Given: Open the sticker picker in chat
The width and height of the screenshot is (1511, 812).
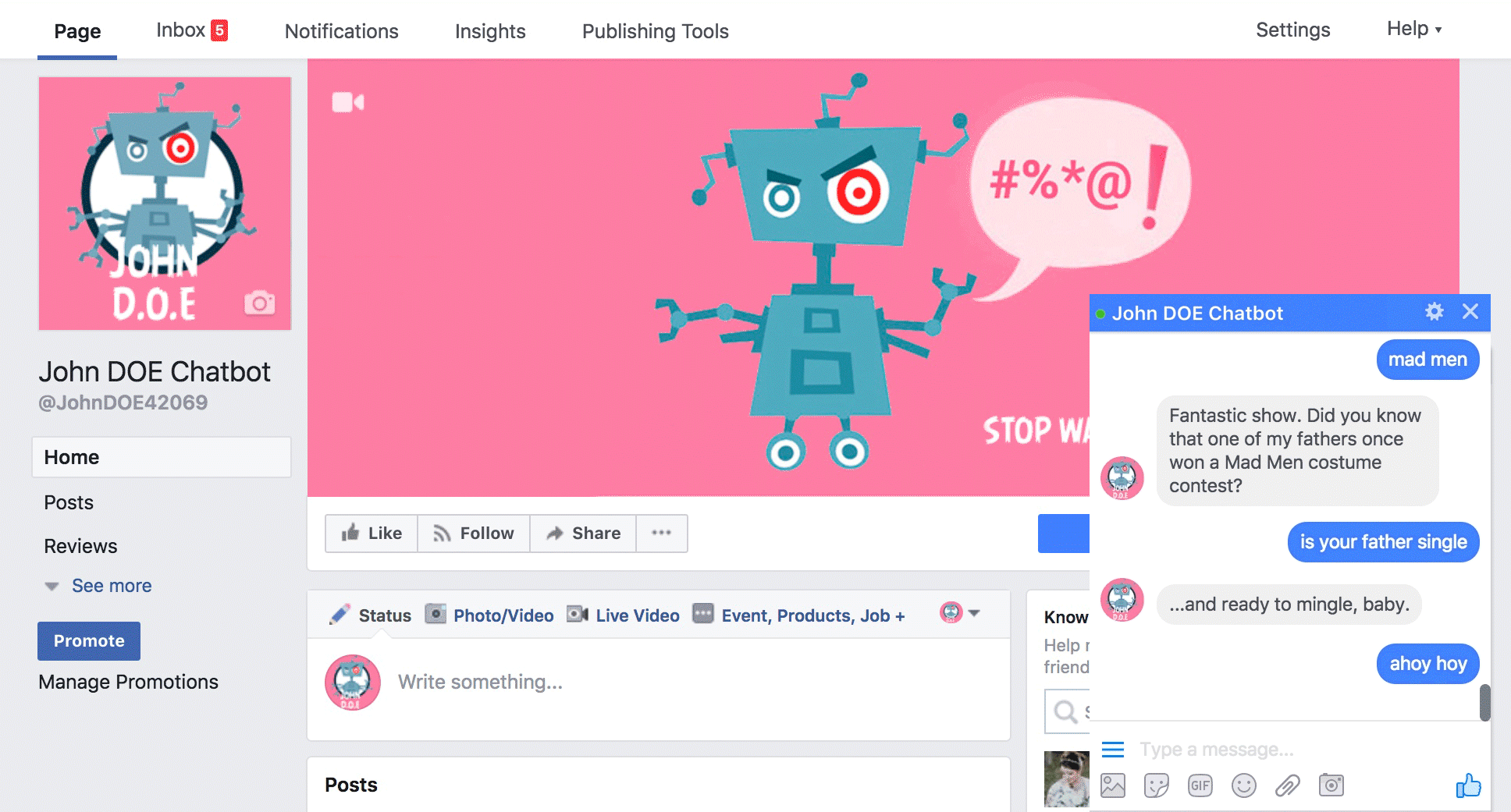Looking at the screenshot, I should point(1157,785).
